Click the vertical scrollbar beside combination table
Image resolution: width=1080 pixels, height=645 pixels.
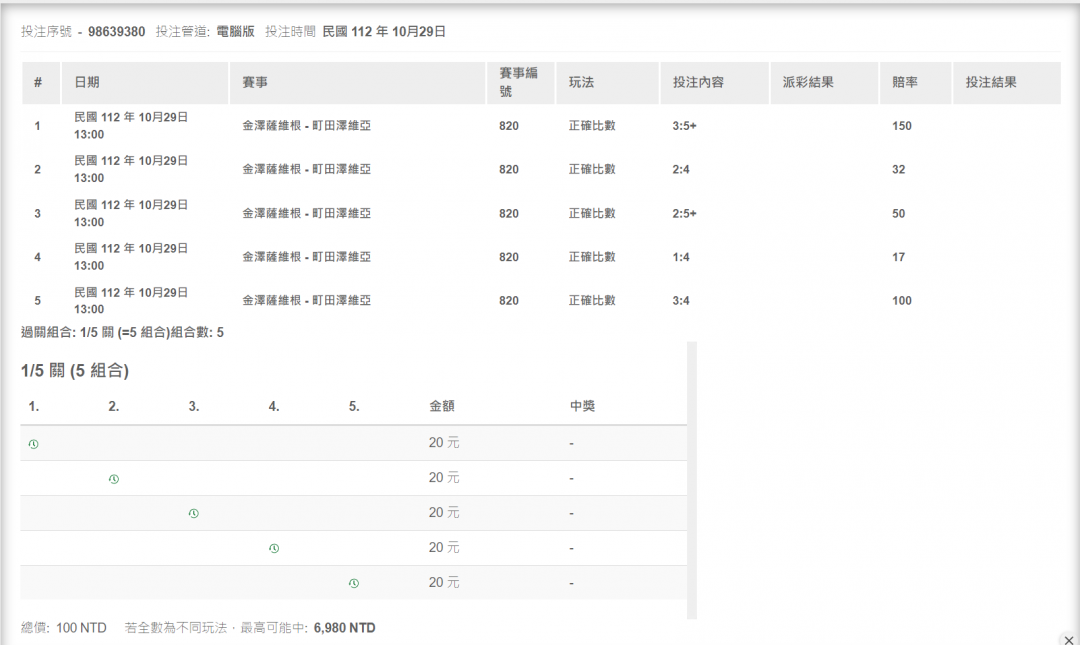692,480
